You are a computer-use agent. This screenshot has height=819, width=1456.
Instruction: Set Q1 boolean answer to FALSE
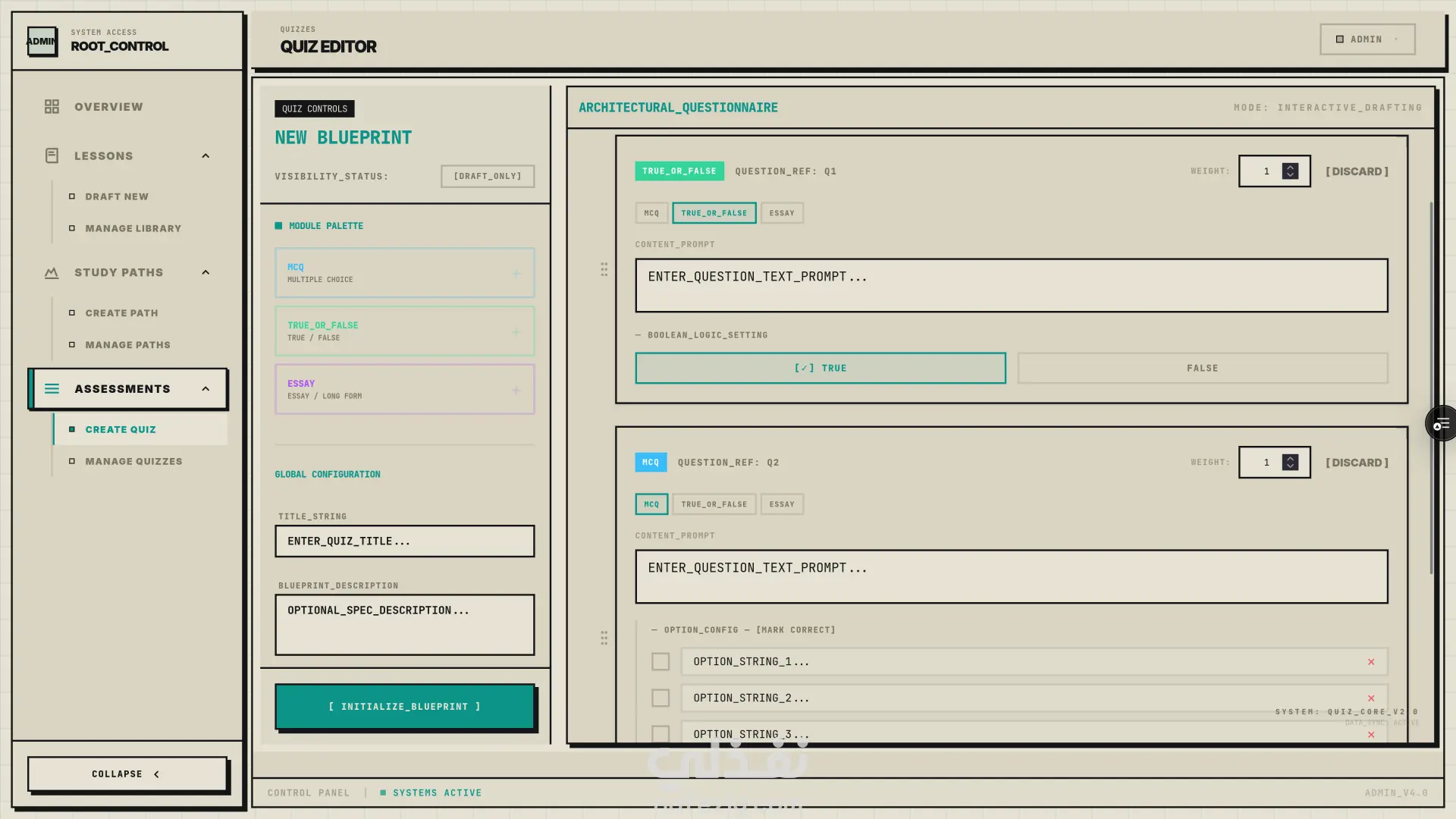[x=1202, y=369]
